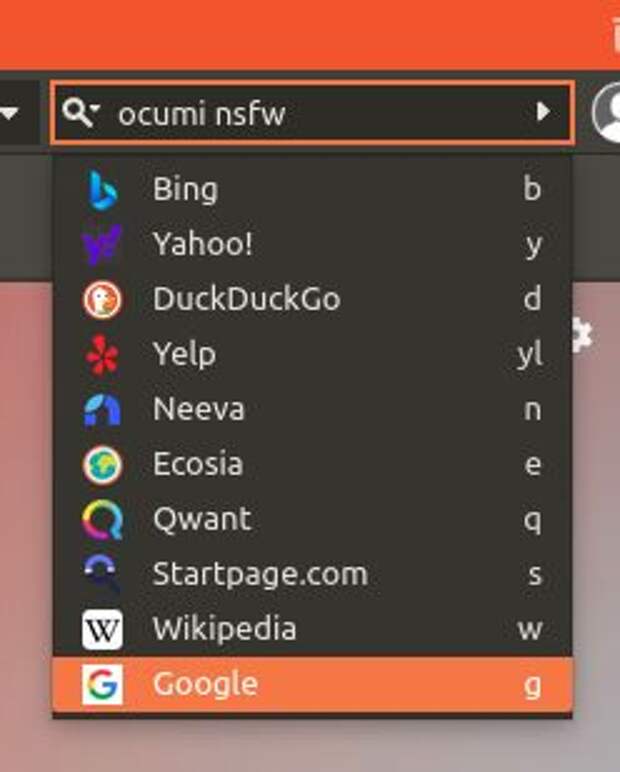Screen dimensions: 620x772
Task: Click the search field's right arrow
Action: point(543,112)
